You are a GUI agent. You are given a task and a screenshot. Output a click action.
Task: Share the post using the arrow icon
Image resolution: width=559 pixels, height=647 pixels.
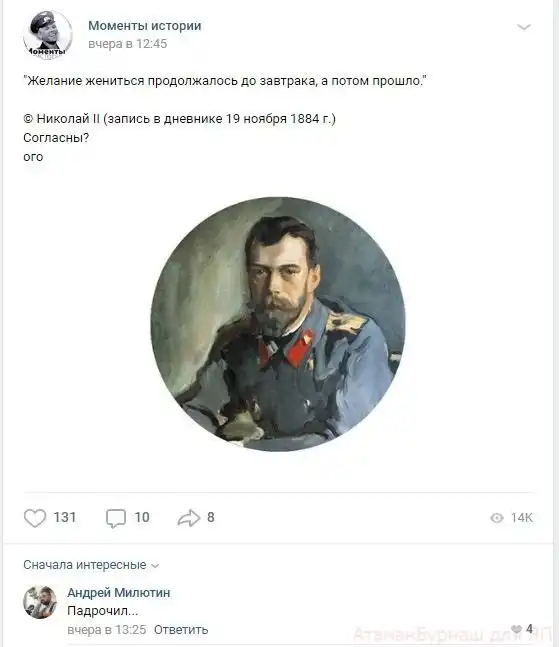(x=189, y=518)
